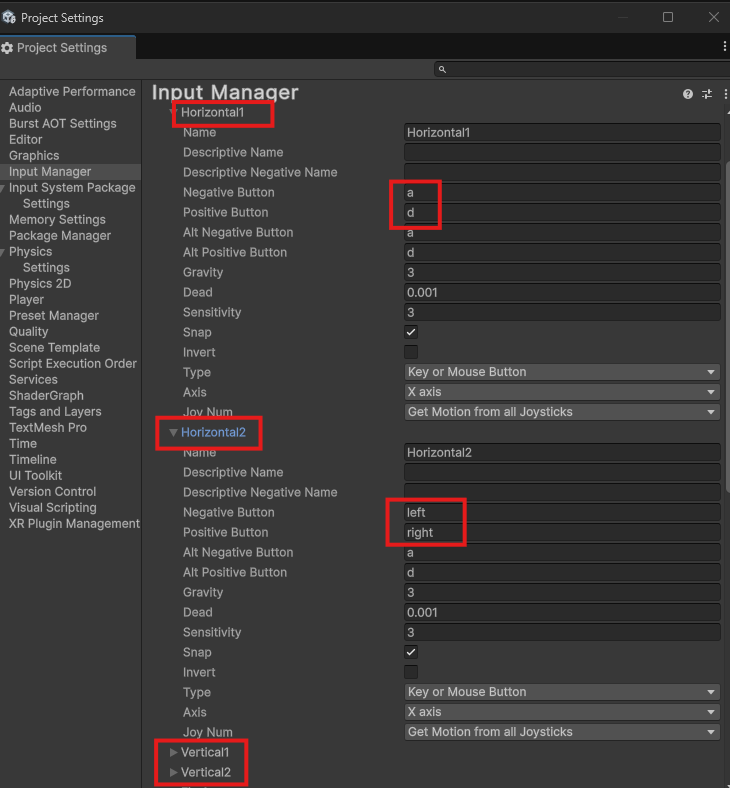
Task: Click Negative Button field of Horizontal1
Action: point(562,192)
